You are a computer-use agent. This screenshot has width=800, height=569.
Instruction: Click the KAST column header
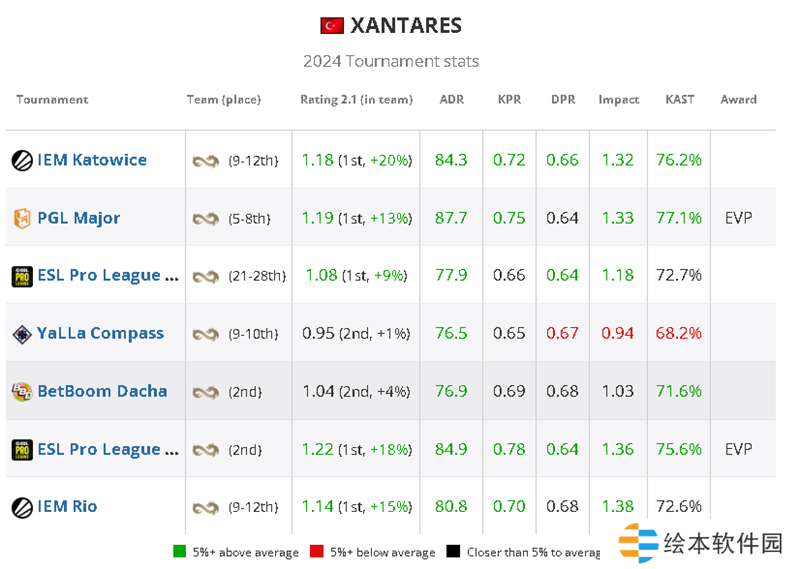point(680,100)
